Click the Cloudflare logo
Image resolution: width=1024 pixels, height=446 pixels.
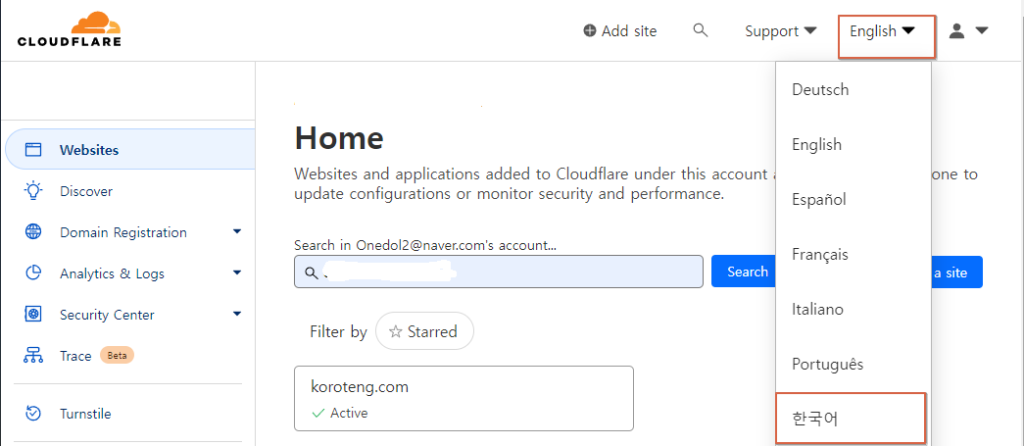point(69,29)
